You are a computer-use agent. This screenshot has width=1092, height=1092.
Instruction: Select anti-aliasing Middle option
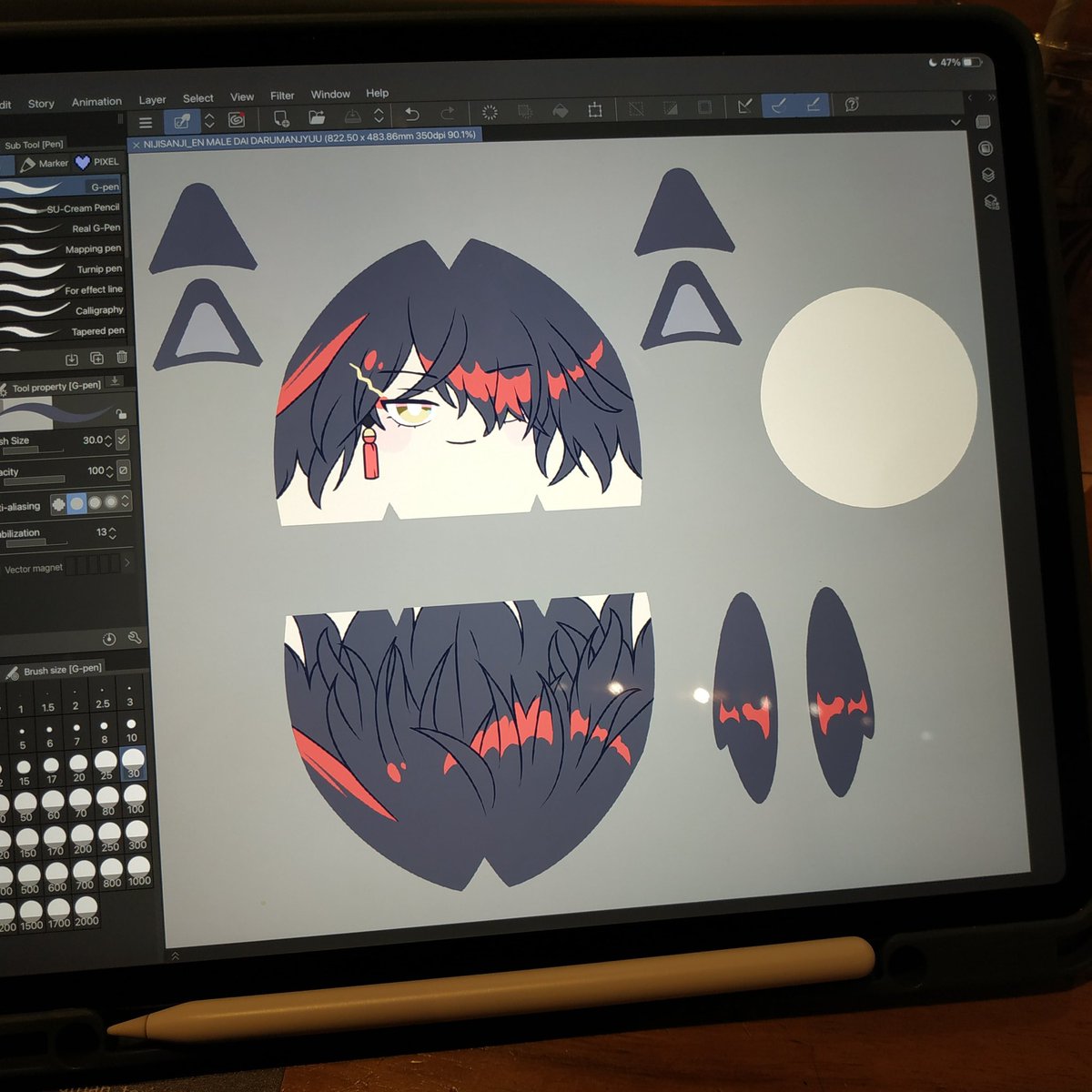(95, 502)
